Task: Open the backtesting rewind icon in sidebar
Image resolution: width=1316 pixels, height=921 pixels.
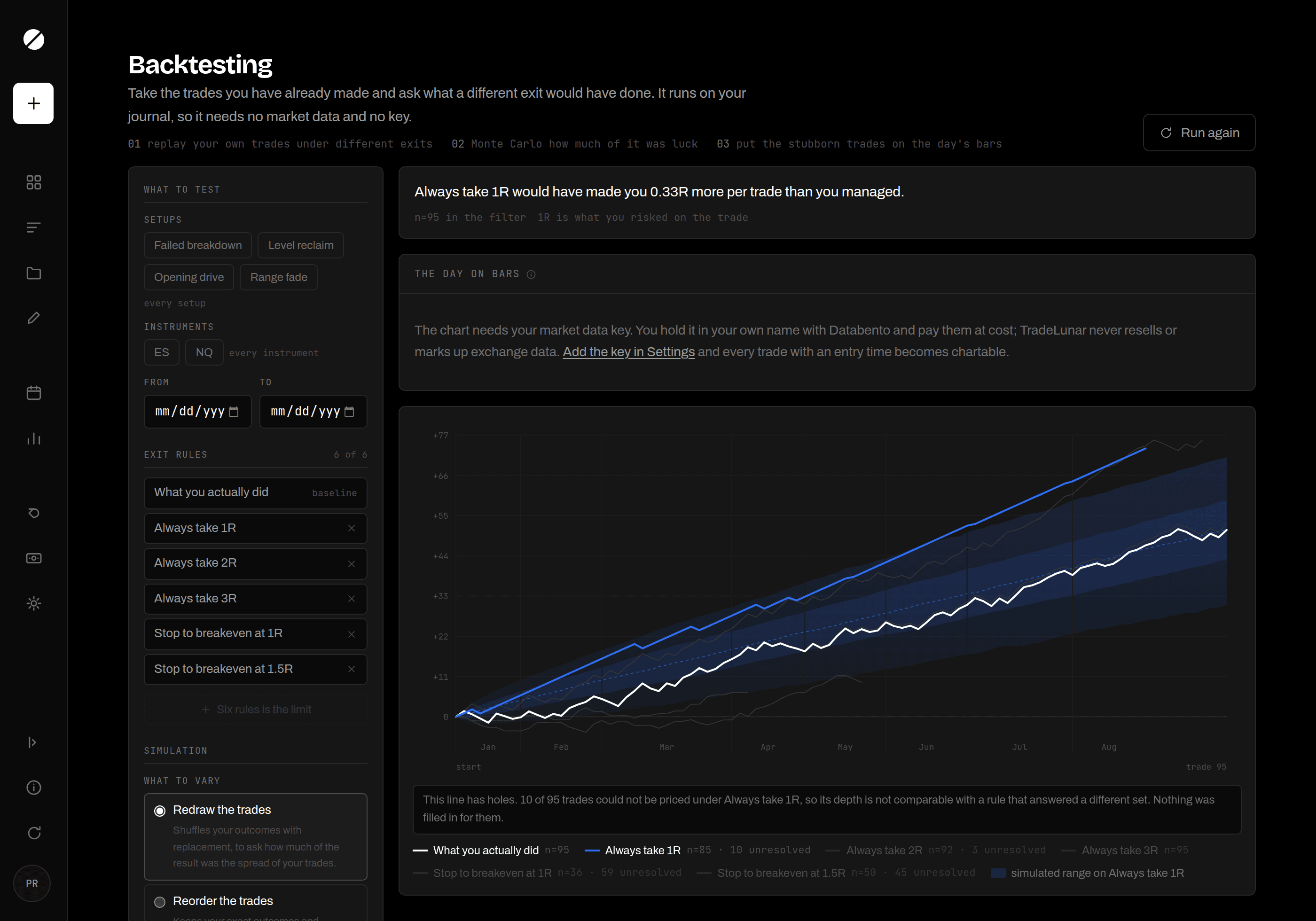Action: (34, 513)
